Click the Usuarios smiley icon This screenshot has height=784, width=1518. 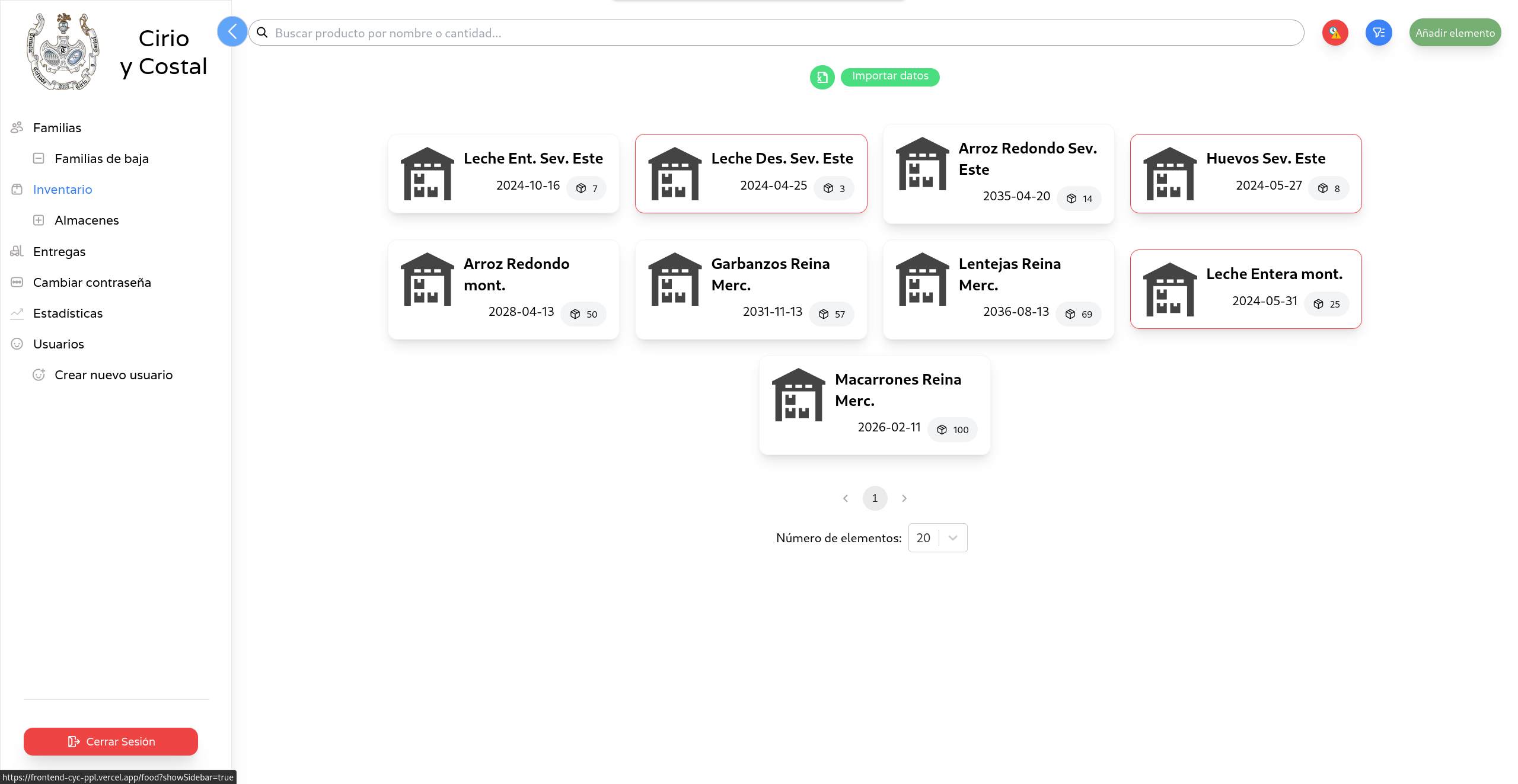[x=17, y=344]
